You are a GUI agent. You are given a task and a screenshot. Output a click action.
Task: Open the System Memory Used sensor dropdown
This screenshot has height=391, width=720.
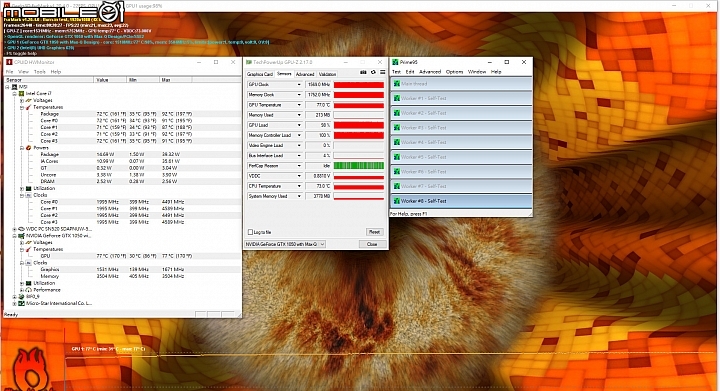pyautogui.click(x=298, y=196)
